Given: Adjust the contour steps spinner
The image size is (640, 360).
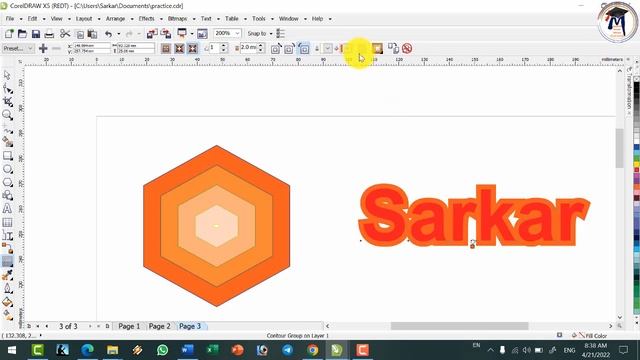Looking at the screenshot, I should coord(224,48).
